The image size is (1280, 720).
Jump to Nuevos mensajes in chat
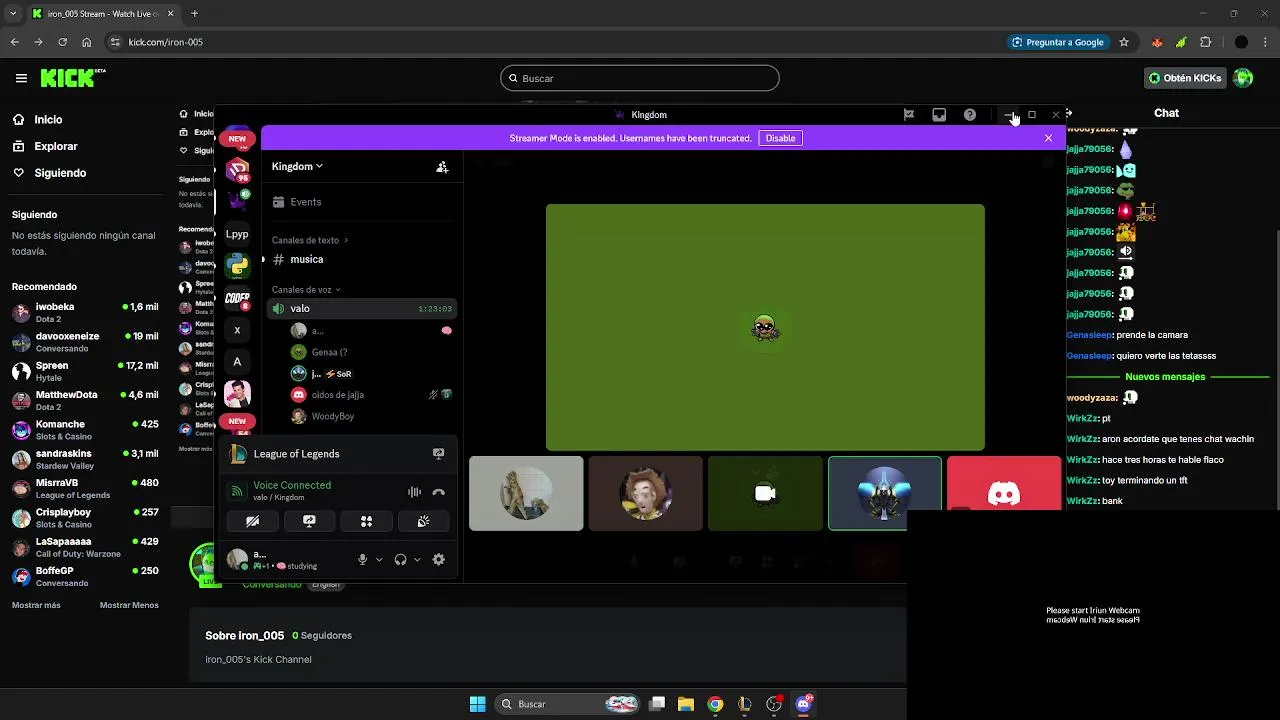tap(1165, 377)
